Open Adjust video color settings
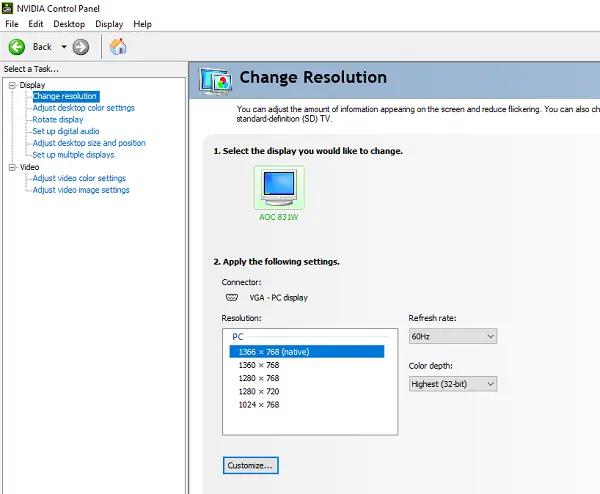The image size is (600, 494). click(79, 178)
